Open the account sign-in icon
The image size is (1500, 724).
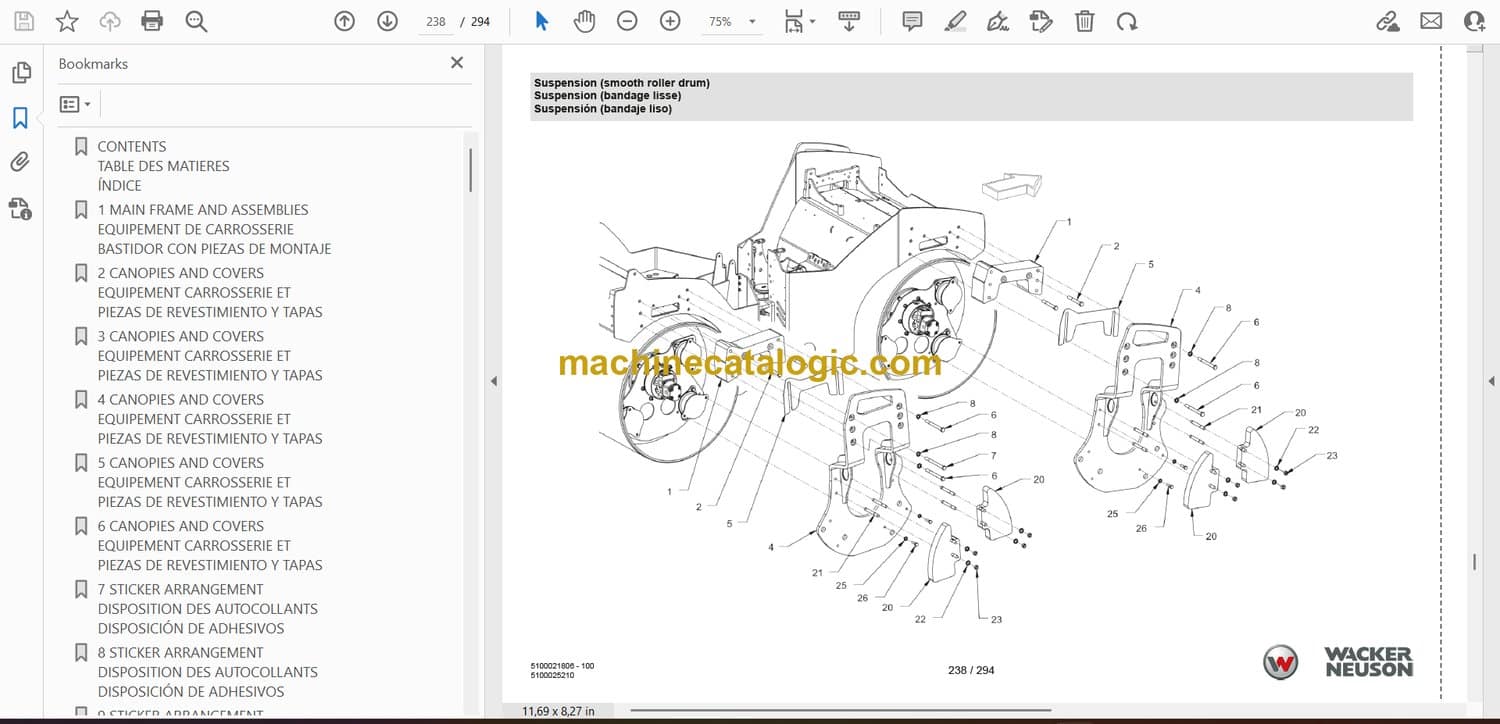(x=1474, y=21)
